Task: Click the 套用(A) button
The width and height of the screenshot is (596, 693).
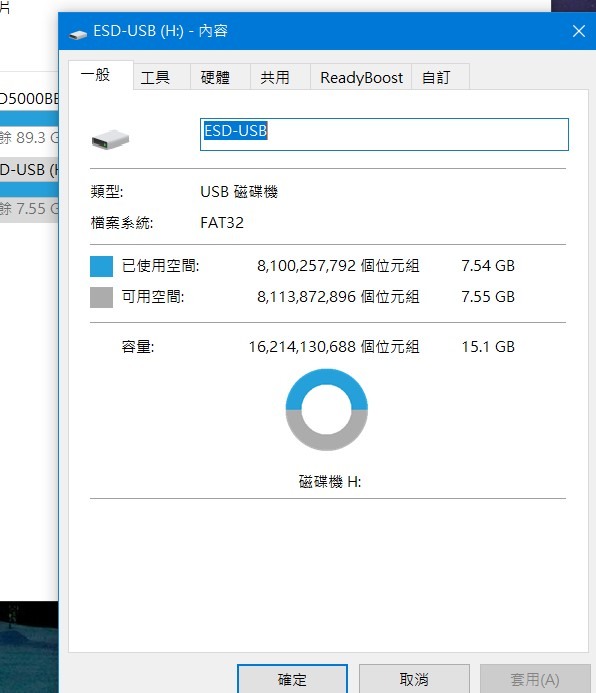Action: pyautogui.click(x=535, y=678)
